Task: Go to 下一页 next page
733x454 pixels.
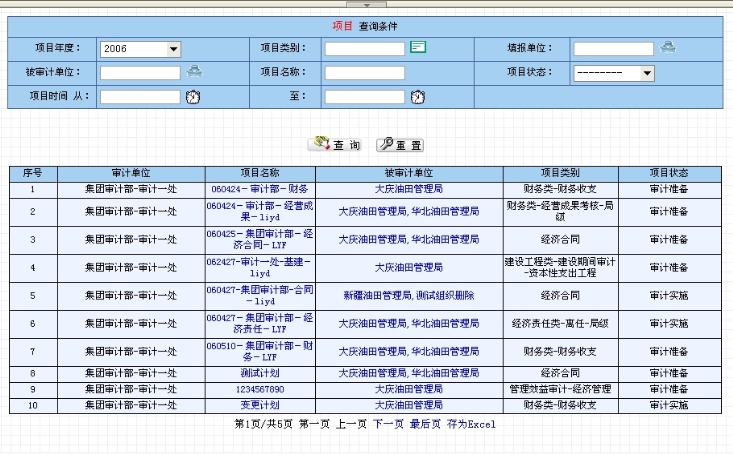Action: click(388, 424)
